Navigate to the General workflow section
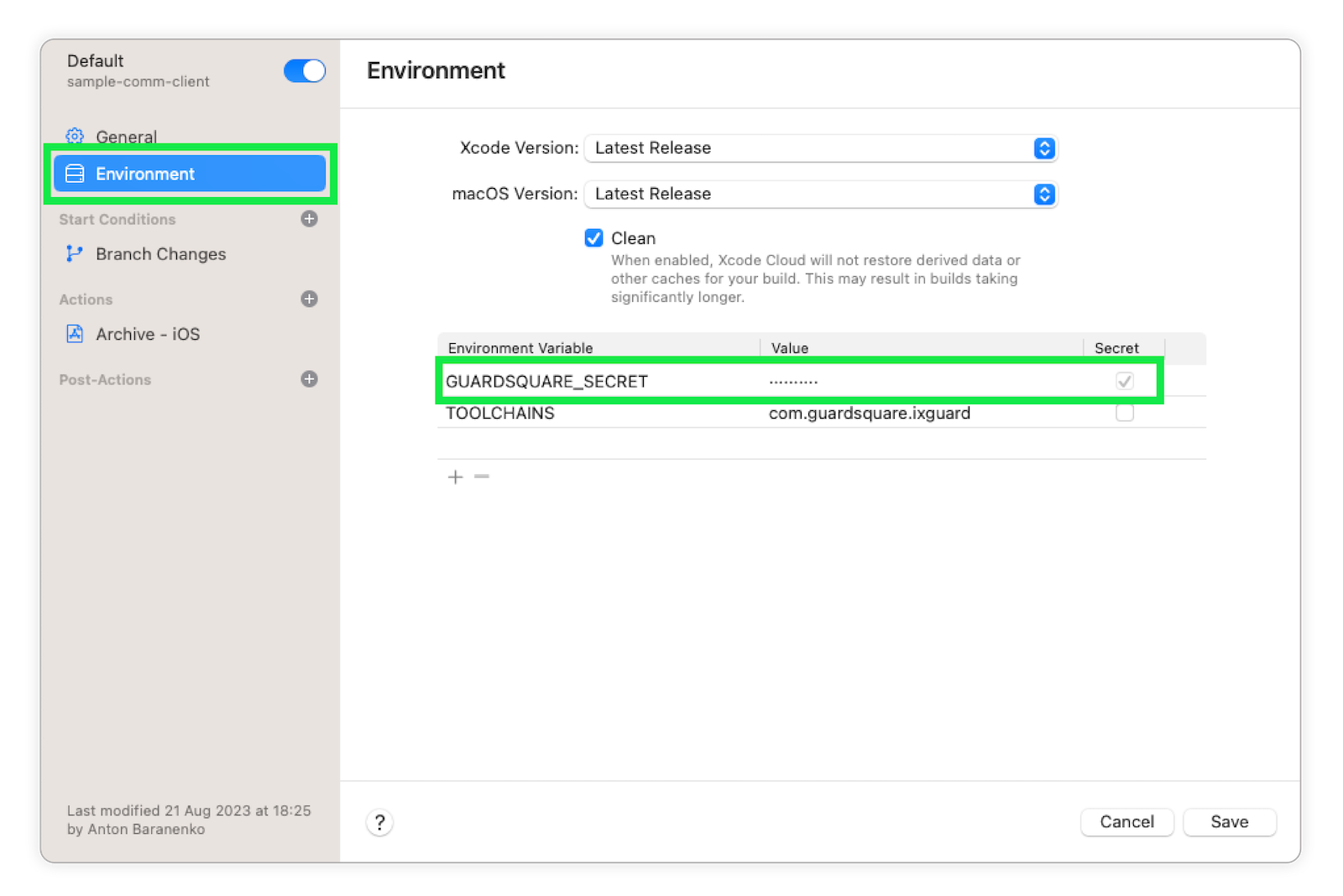The height and width of the screenshot is (896, 1343). (126, 137)
